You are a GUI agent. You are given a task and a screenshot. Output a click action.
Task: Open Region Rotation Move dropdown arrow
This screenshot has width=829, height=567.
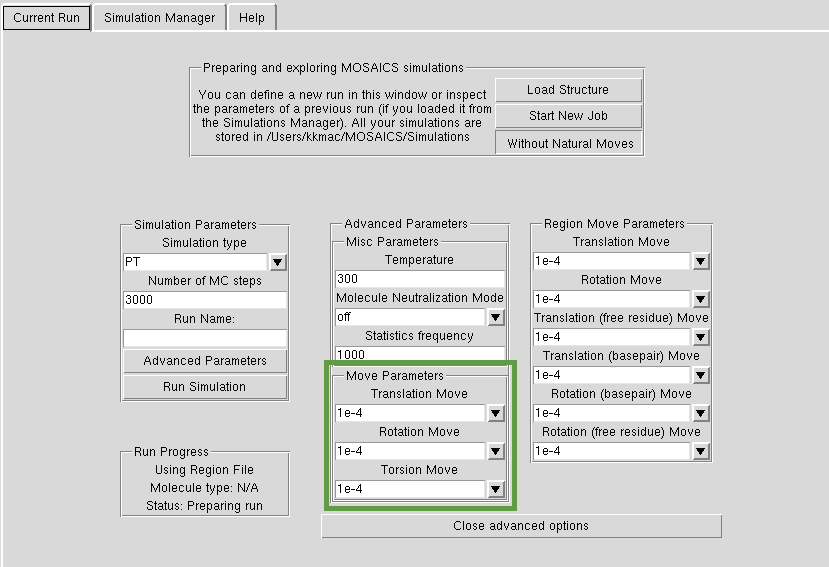701,299
